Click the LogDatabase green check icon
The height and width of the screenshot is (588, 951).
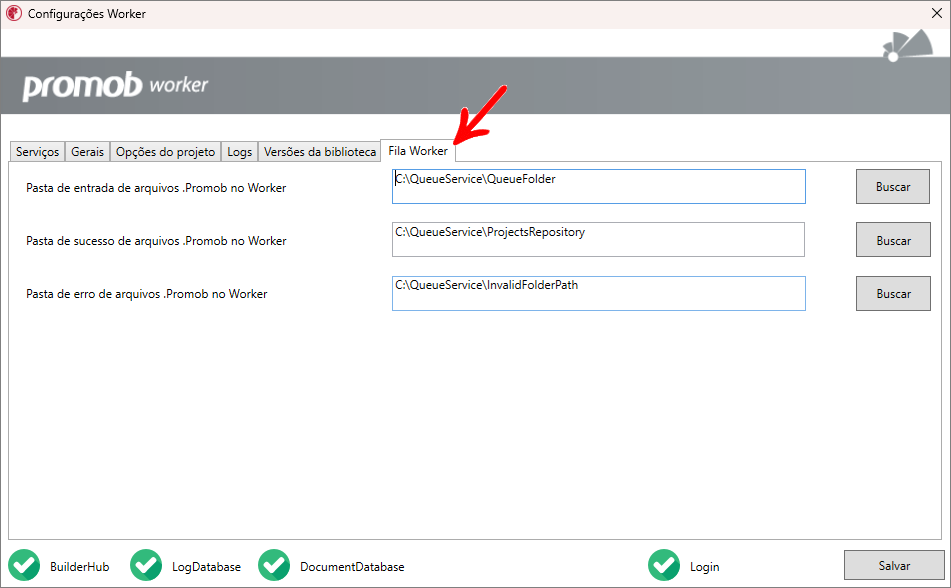coord(146,565)
